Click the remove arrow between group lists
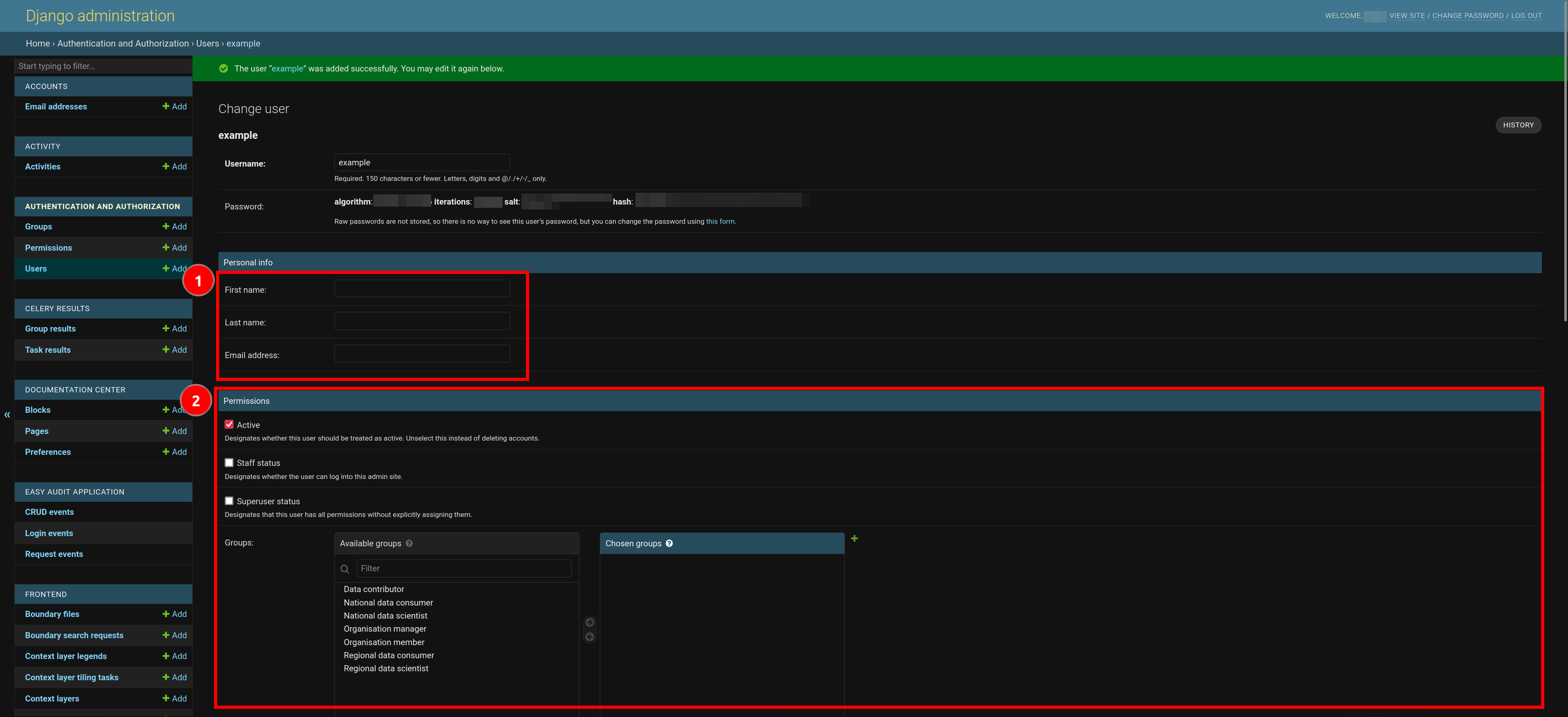The image size is (1568, 717). pos(589,637)
